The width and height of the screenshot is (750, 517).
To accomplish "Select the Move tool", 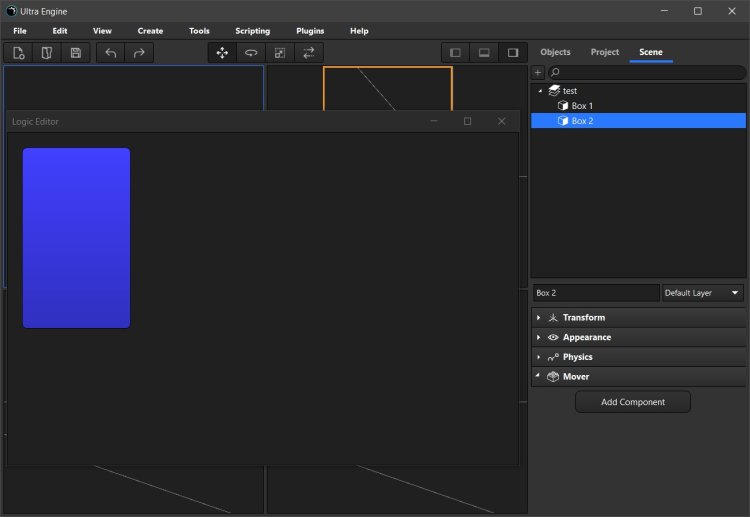I will pyautogui.click(x=222, y=53).
